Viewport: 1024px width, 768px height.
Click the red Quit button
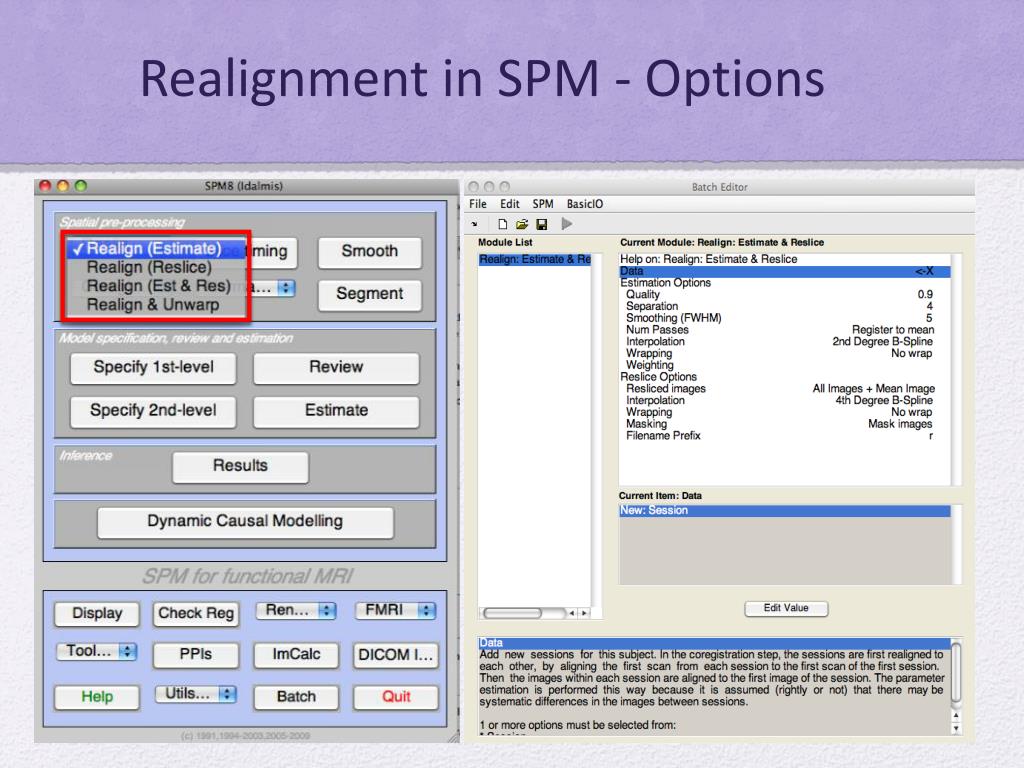pos(395,697)
